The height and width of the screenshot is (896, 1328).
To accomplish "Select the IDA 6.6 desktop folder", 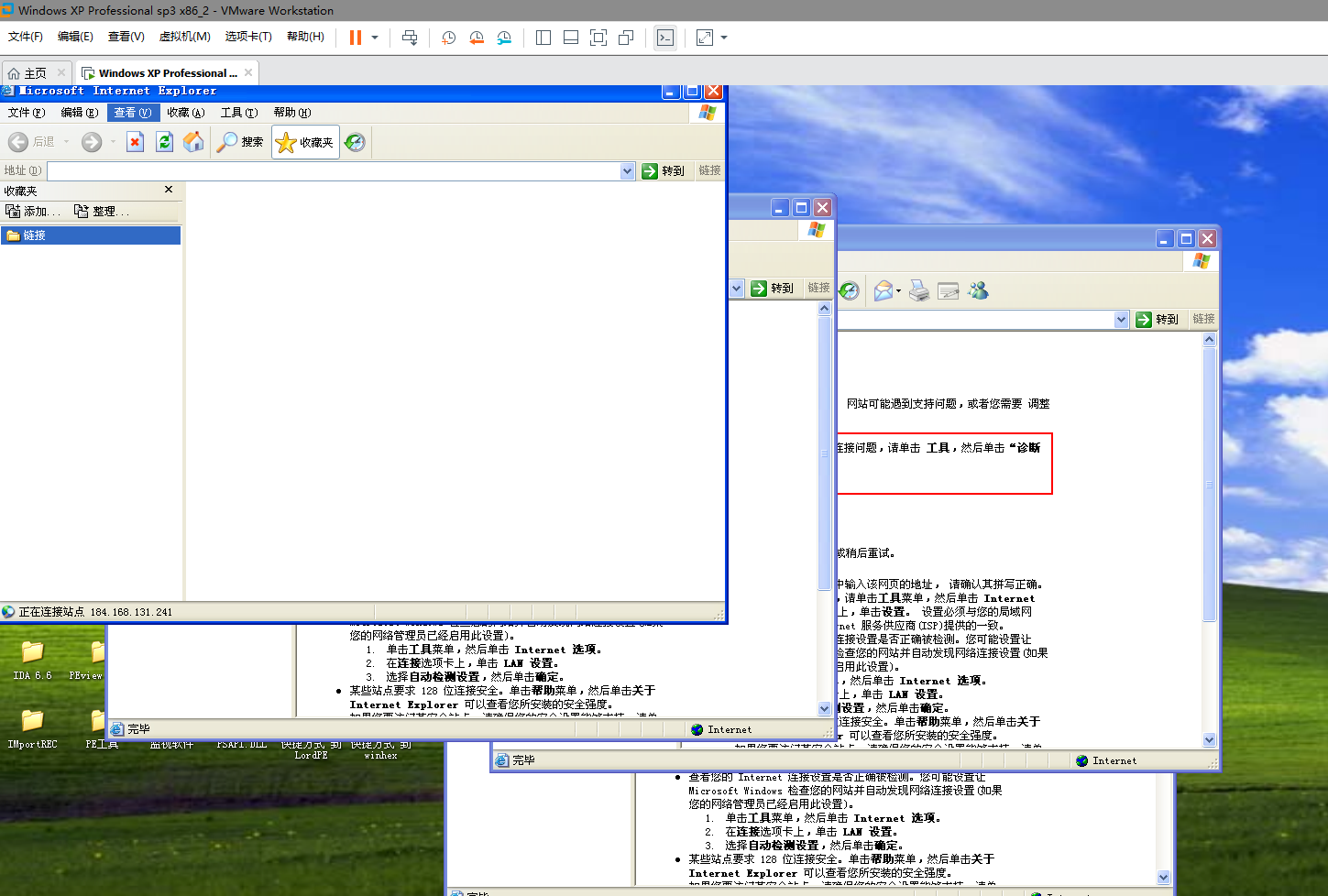I will 32,660.
